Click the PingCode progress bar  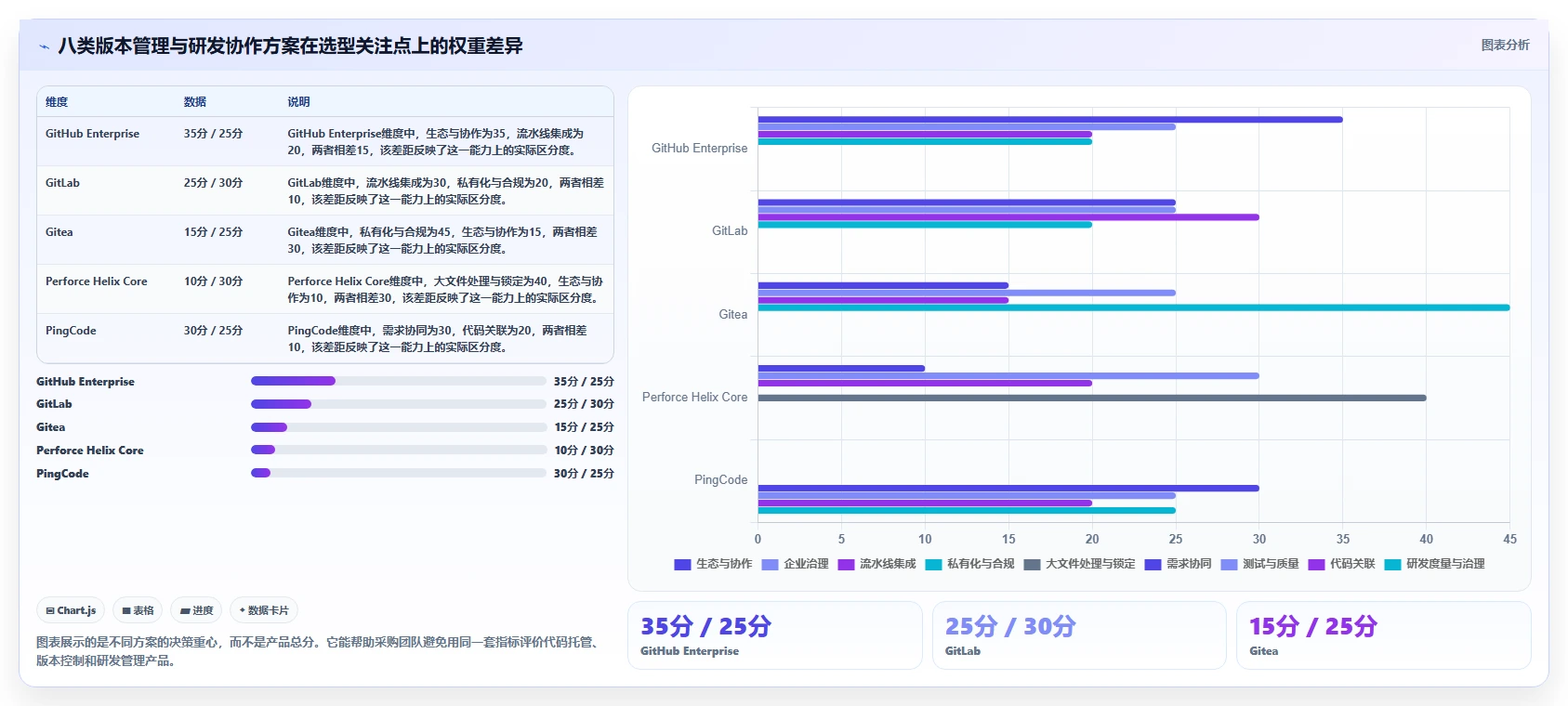coord(398,473)
